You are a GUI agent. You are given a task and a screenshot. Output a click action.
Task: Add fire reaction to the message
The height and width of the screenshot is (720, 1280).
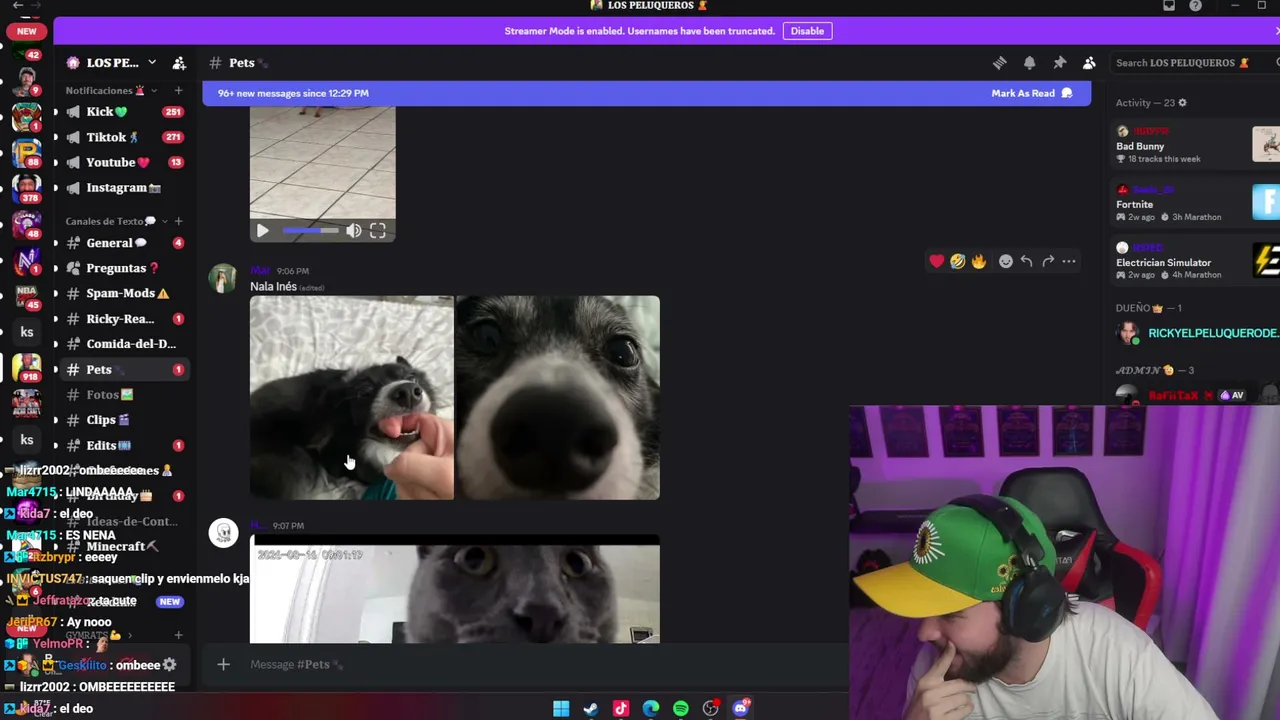[978, 261]
